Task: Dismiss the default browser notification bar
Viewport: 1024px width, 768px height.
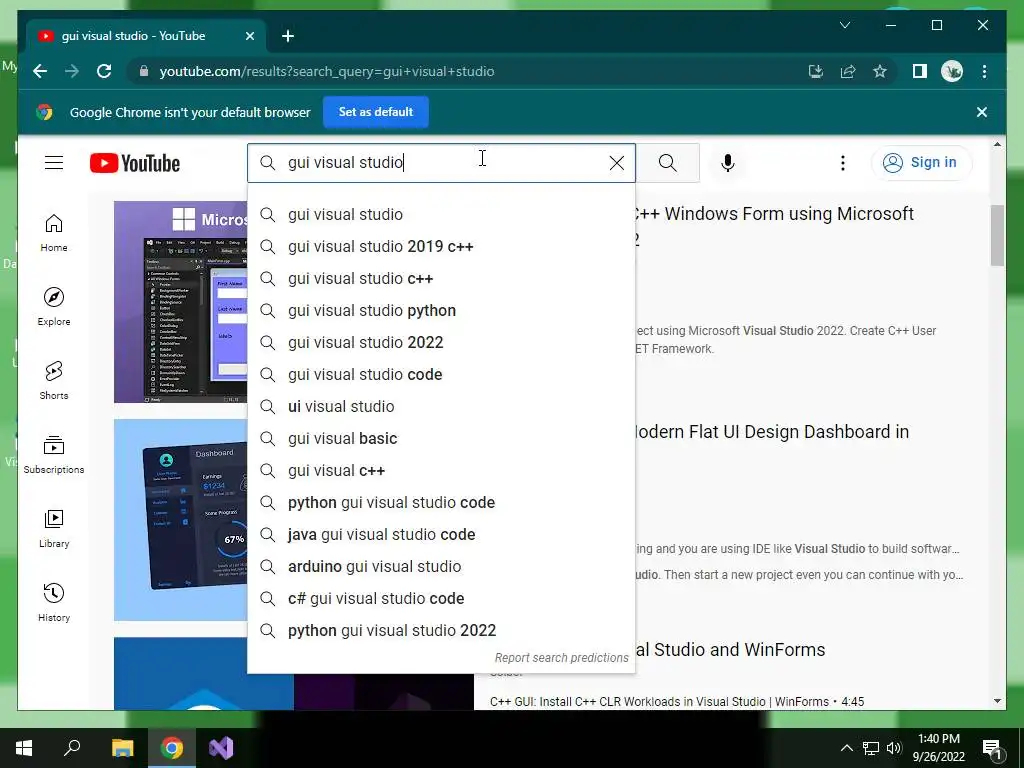Action: pyautogui.click(x=982, y=112)
